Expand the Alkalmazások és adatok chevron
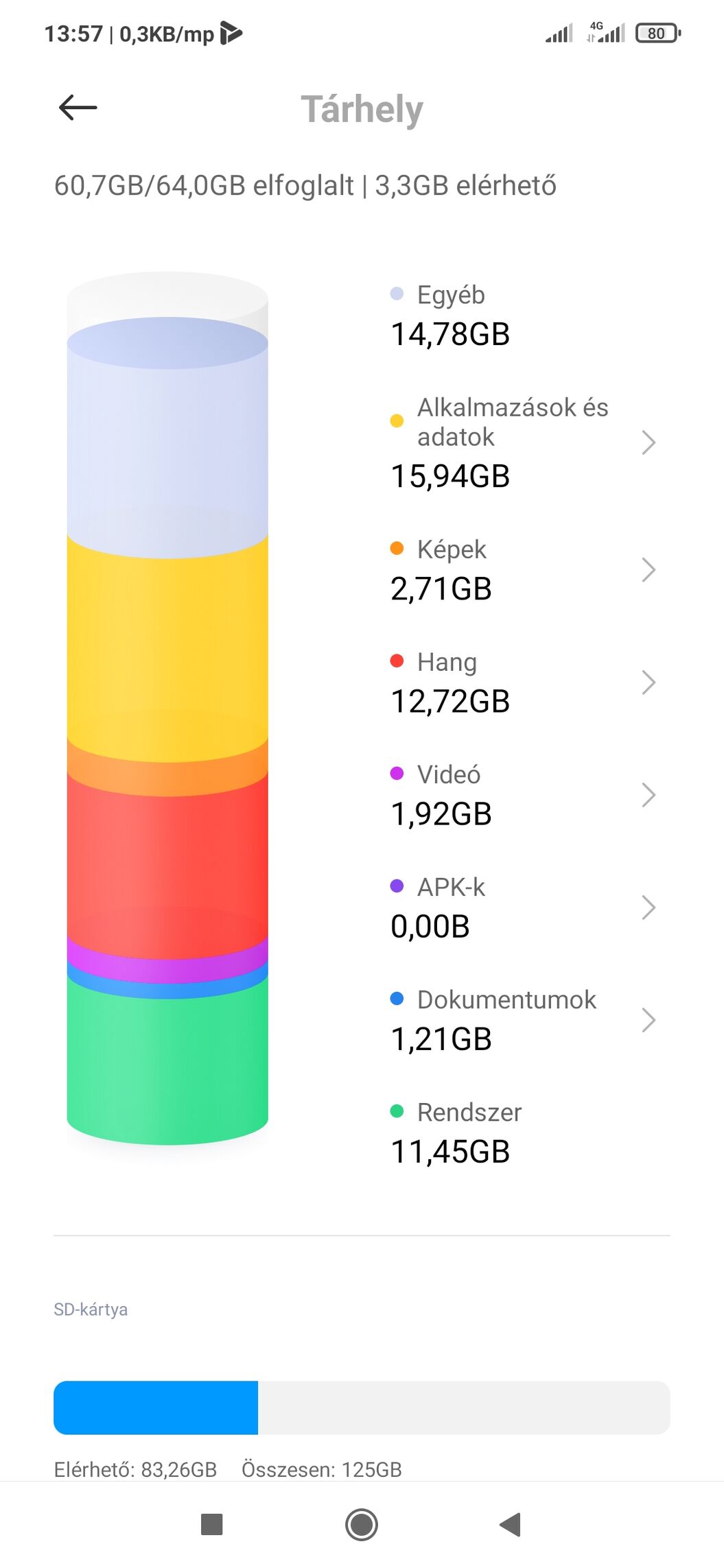Viewport: 724px width, 1568px height. click(649, 442)
